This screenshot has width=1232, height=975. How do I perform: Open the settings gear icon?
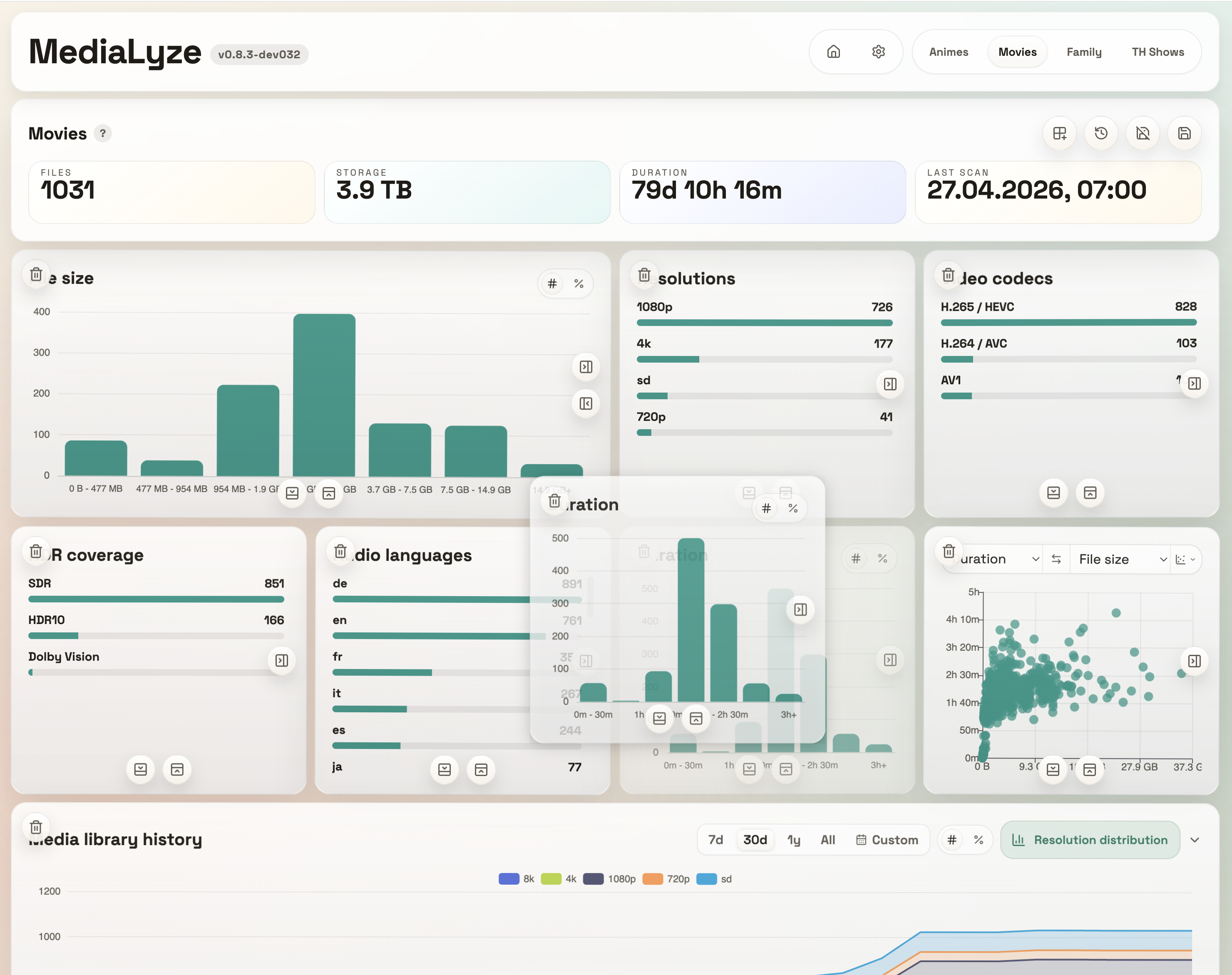click(878, 52)
